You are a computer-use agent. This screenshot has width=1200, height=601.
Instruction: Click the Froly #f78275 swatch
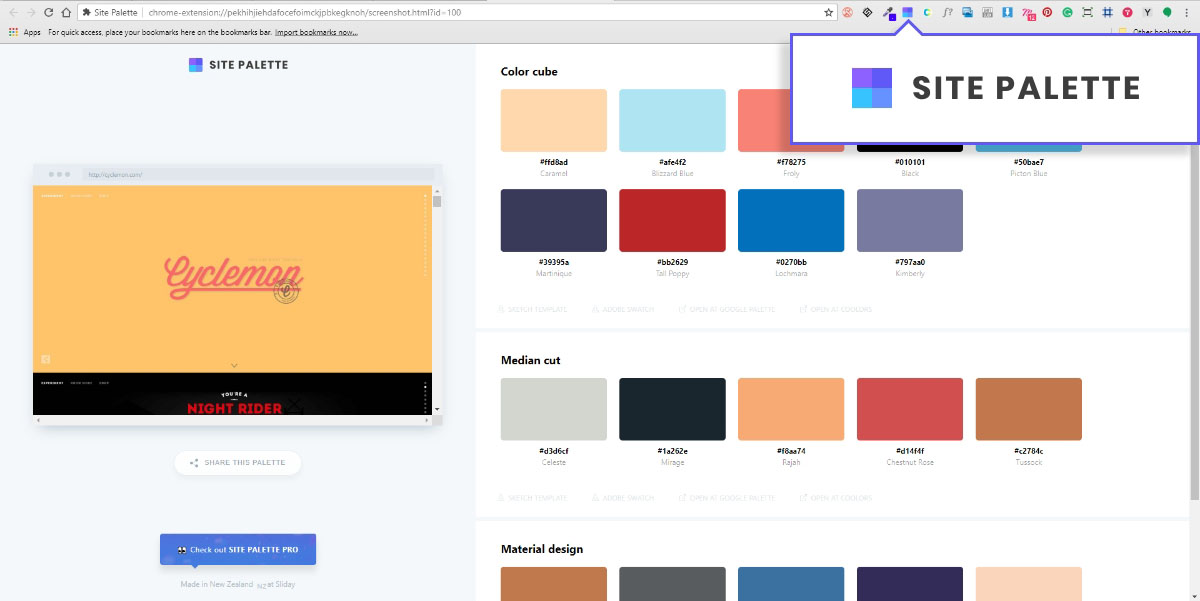[x=764, y=120]
